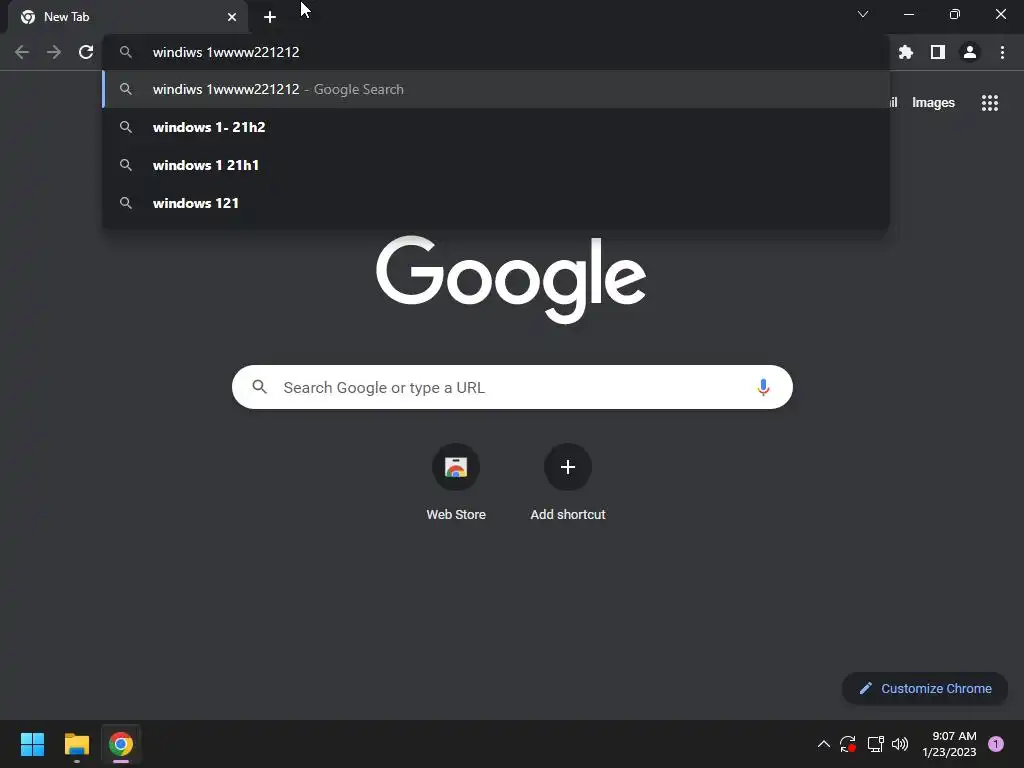Viewport: 1024px width, 768px height.
Task: Choose the 'windows 1- 21h2' suggestion
Action: (496, 127)
